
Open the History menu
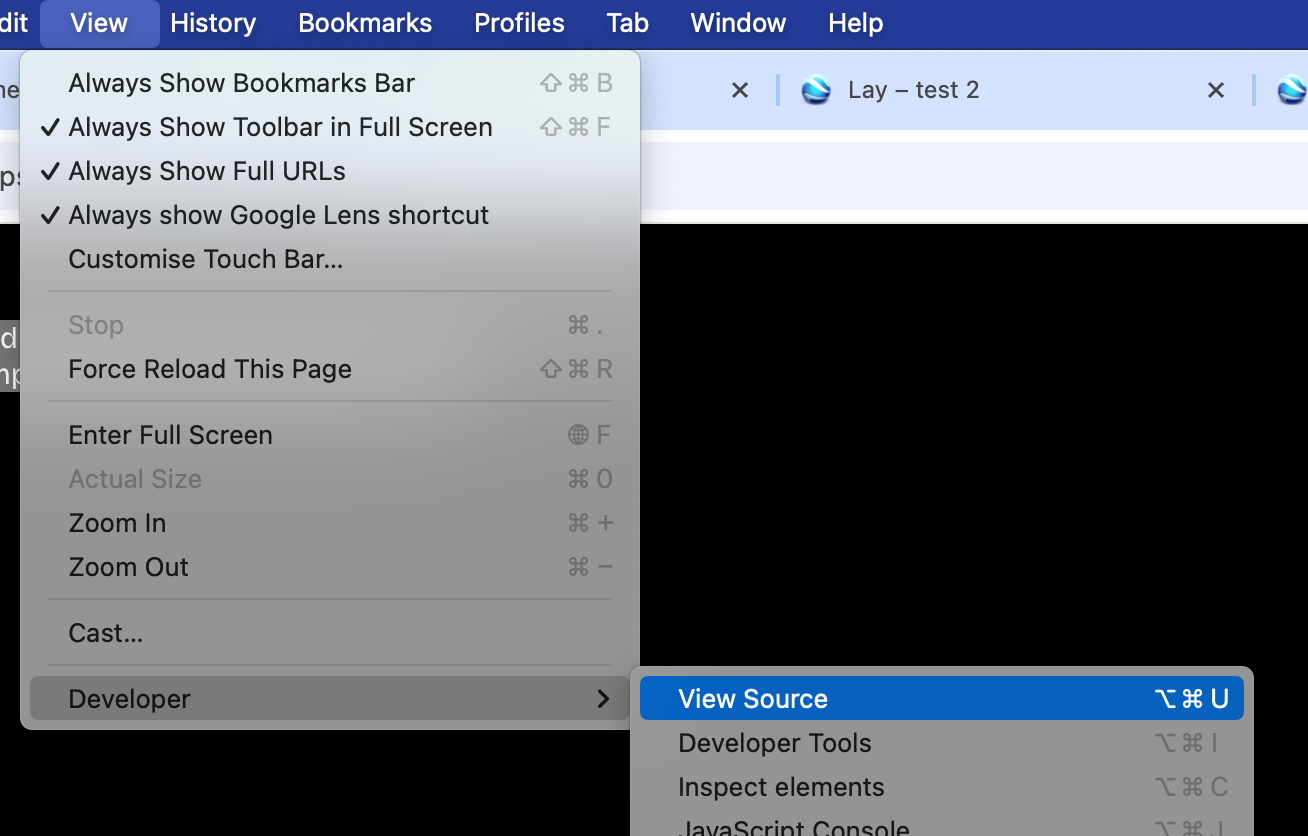212,23
